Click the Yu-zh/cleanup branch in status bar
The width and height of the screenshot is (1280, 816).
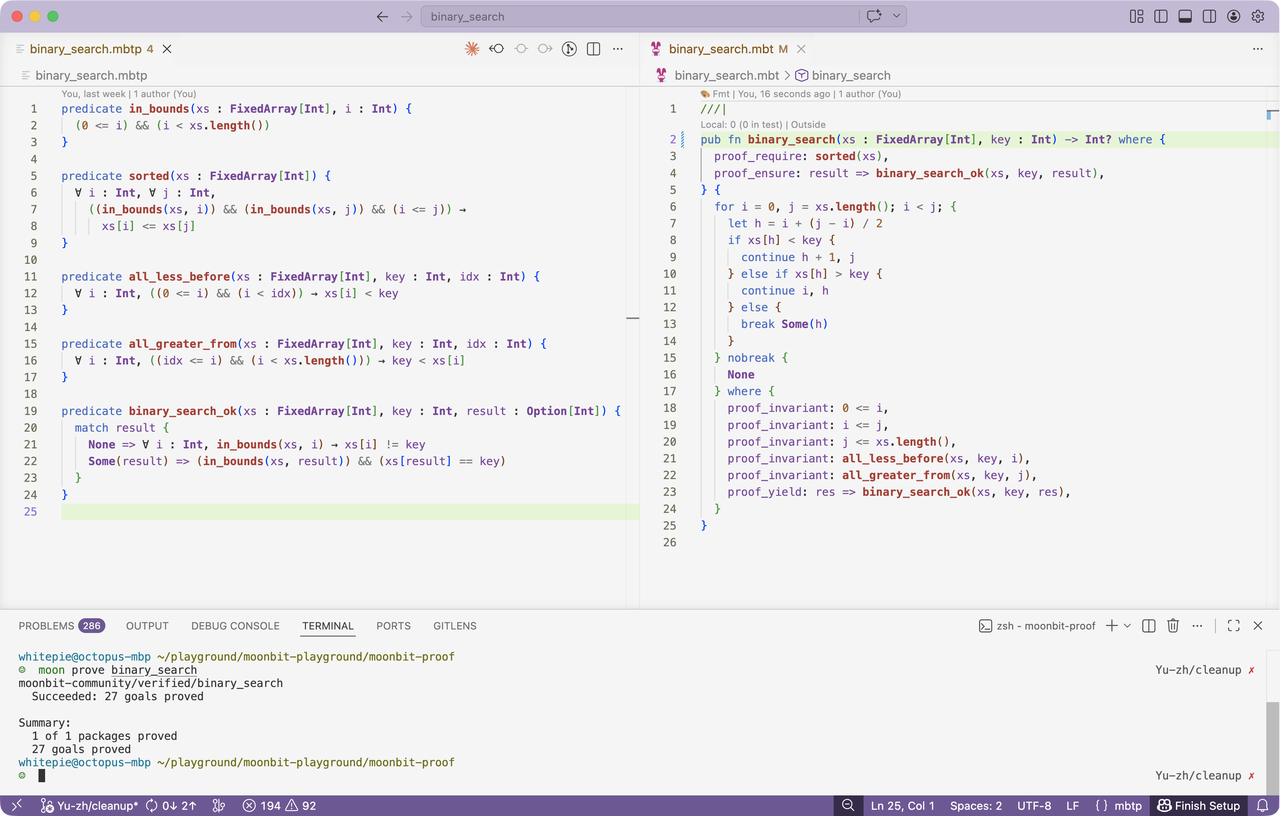click(x=90, y=806)
